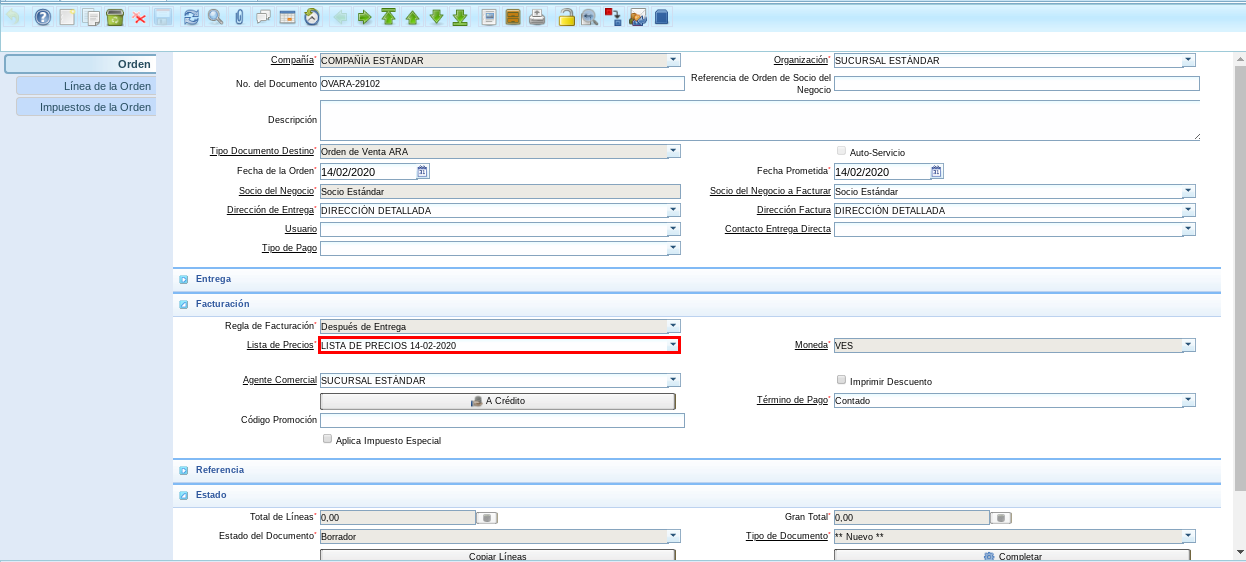This screenshot has height=562, width=1246.
Task: Open the Lista de Precios dropdown
Action: (x=673, y=345)
